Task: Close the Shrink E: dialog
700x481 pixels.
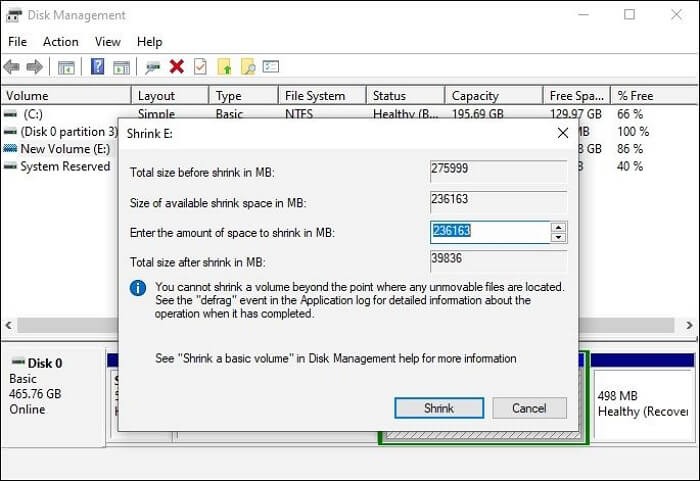Action: click(562, 133)
